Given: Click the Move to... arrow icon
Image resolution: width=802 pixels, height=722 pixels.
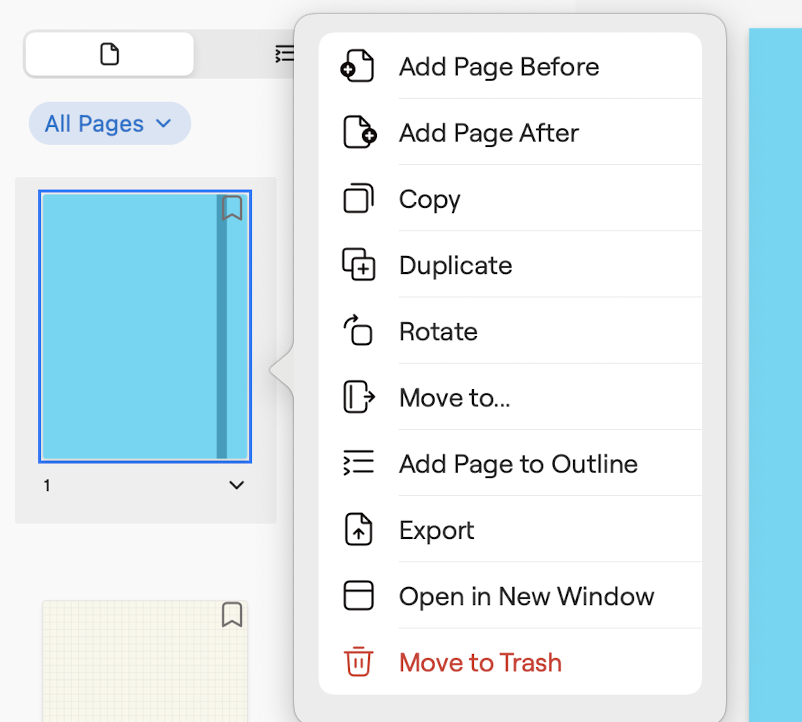Looking at the screenshot, I should [x=358, y=397].
